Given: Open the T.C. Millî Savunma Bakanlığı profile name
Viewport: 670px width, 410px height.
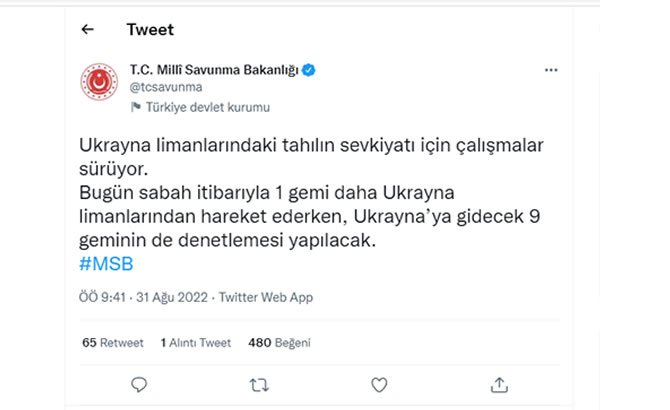Looking at the screenshot, I should click(214, 70).
